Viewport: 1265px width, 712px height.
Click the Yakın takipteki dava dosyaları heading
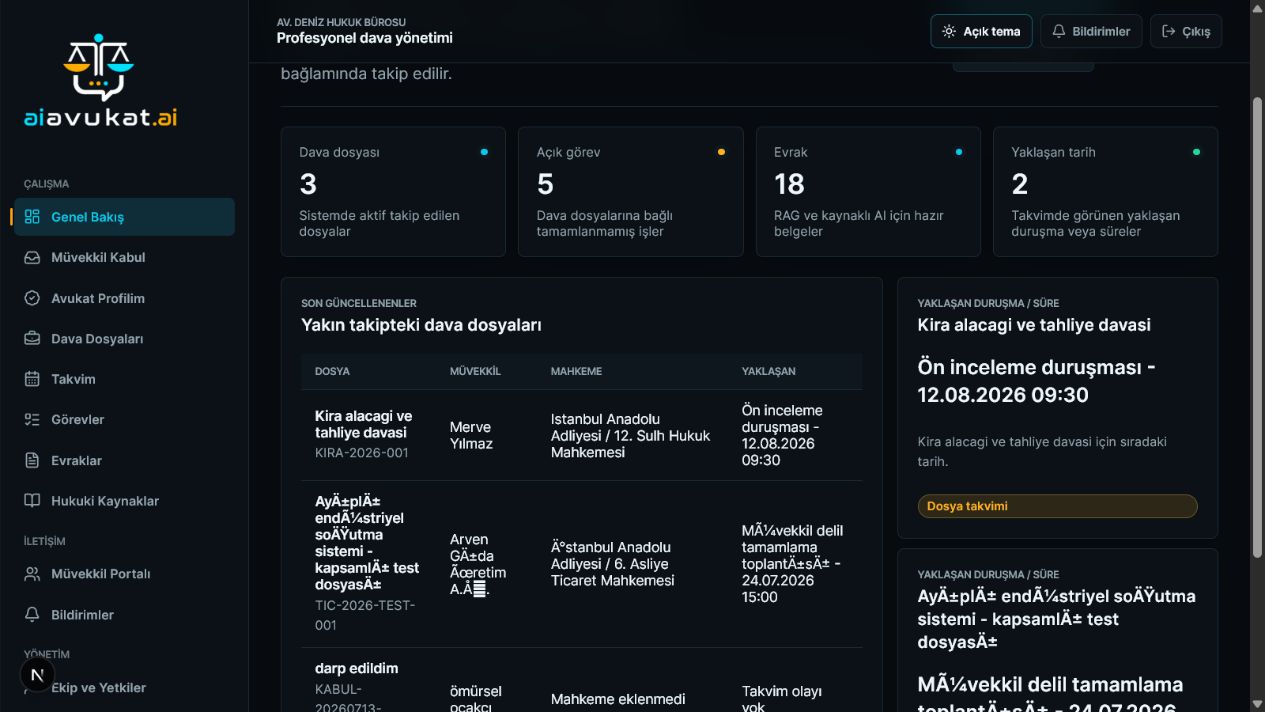click(421, 325)
